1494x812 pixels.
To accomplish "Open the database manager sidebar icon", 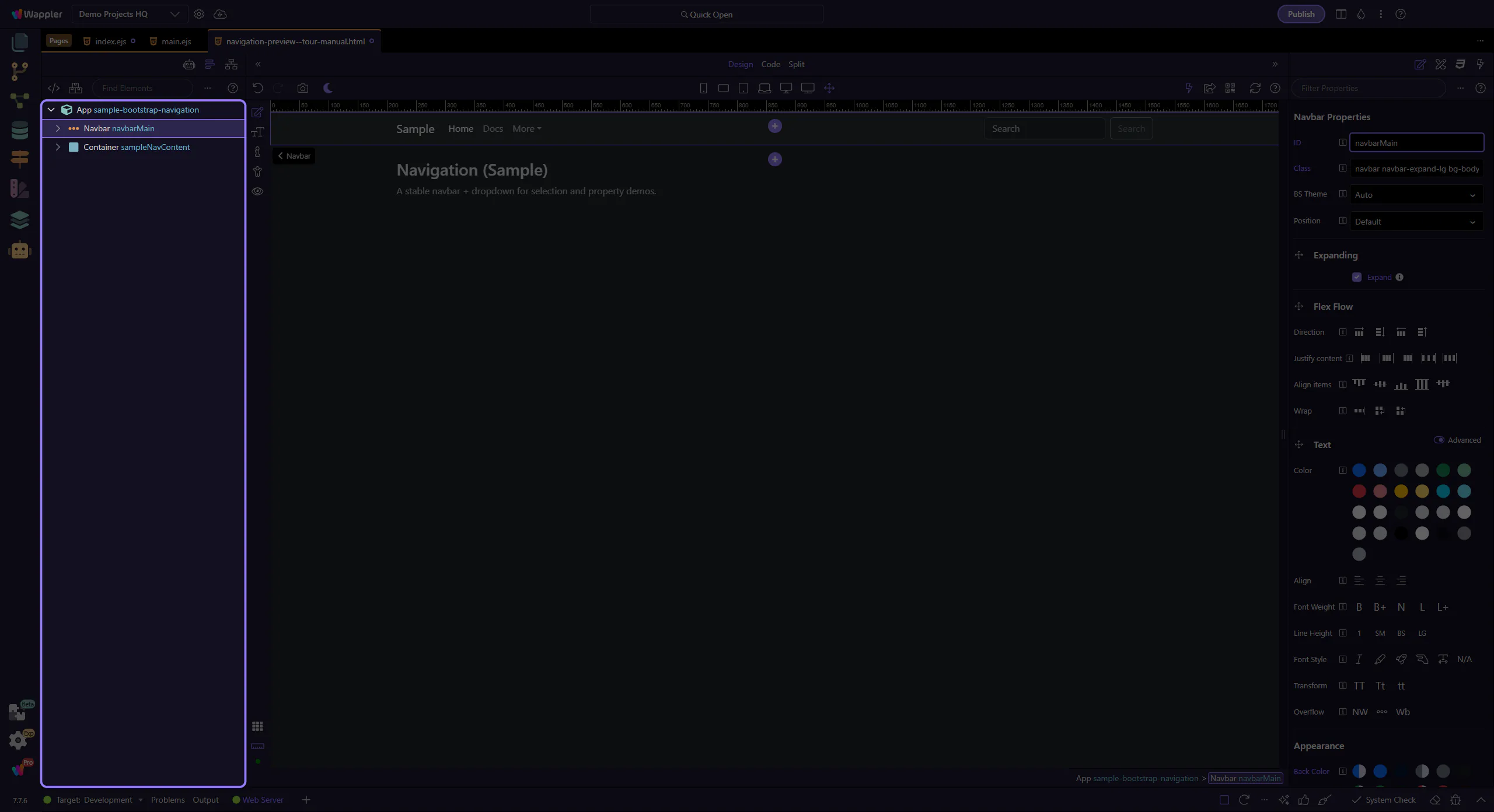I will 19,130.
